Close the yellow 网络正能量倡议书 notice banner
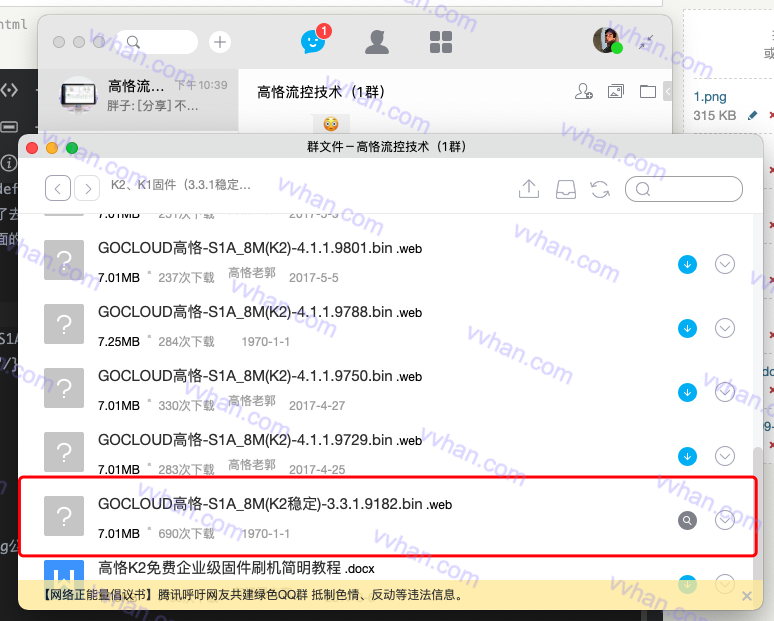Viewport: 774px width, 621px height. pyautogui.click(x=747, y=596)
